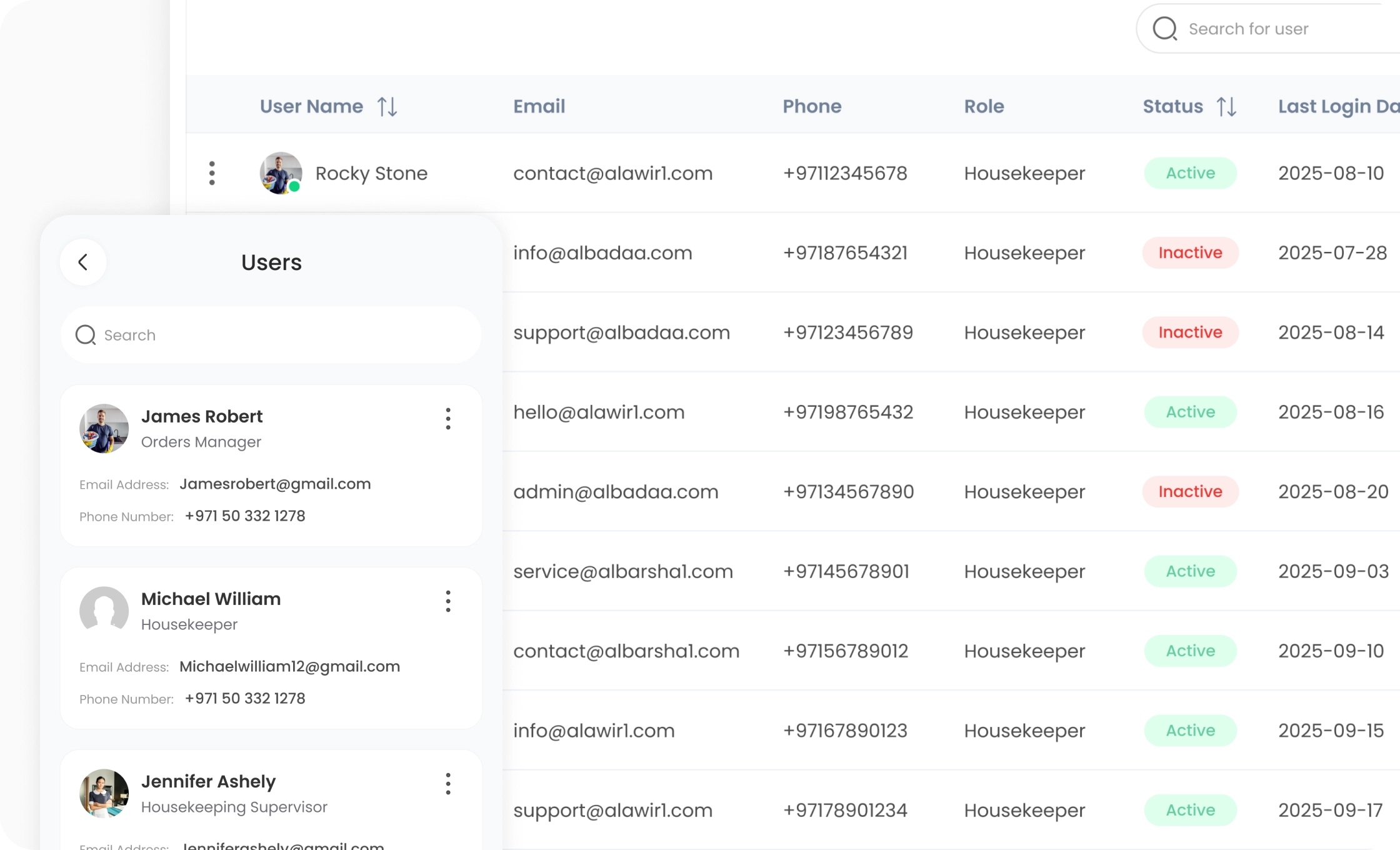This screenshot has height=850, width=1400.
Task: Click email Michaelwilliam12@gmail.com
Action: (x=289, y=667)
